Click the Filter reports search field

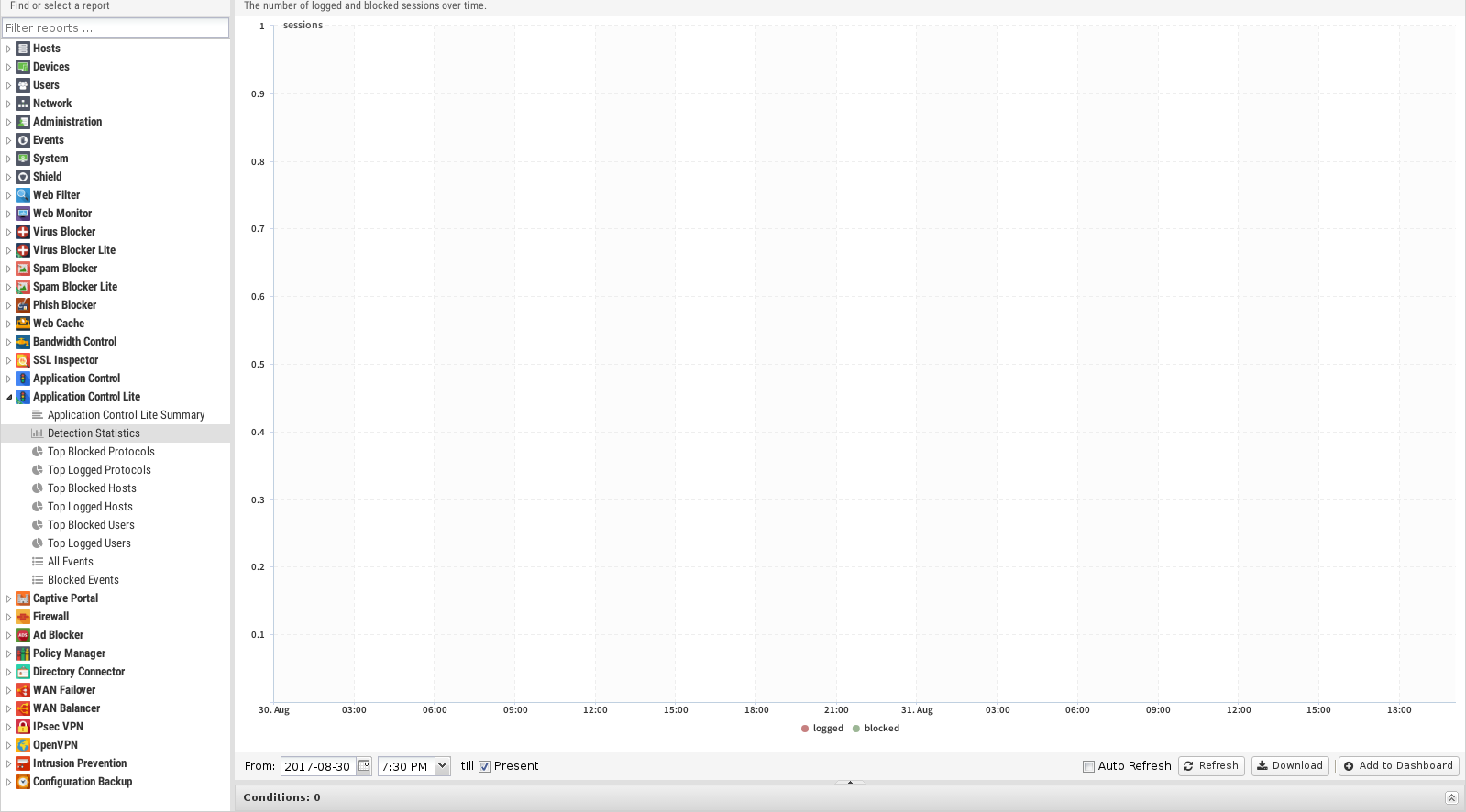pos(116,27)
